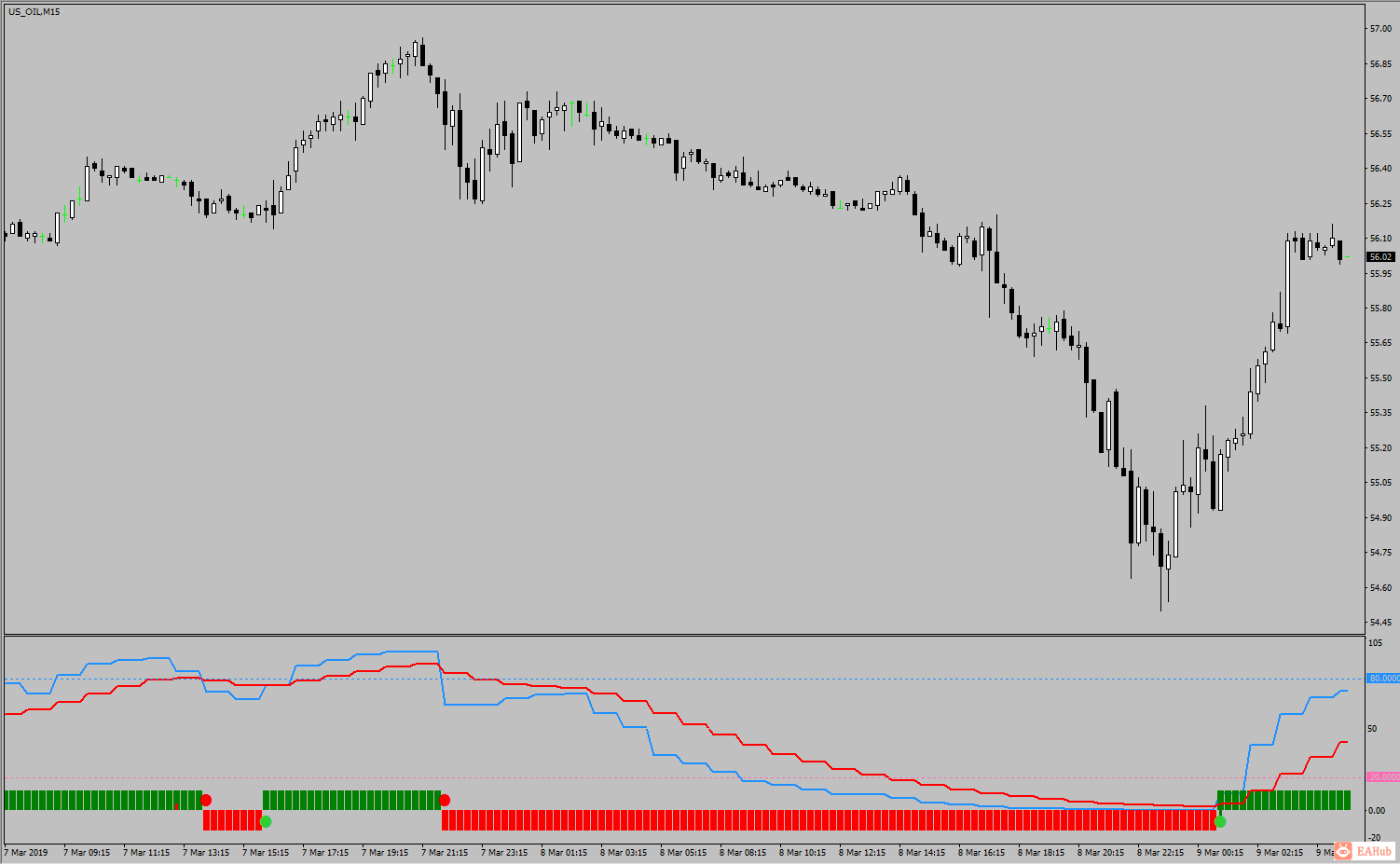1400x865 pixels.
Task: Click the 56.10 price axis label
Action: tap(1380, 239)
